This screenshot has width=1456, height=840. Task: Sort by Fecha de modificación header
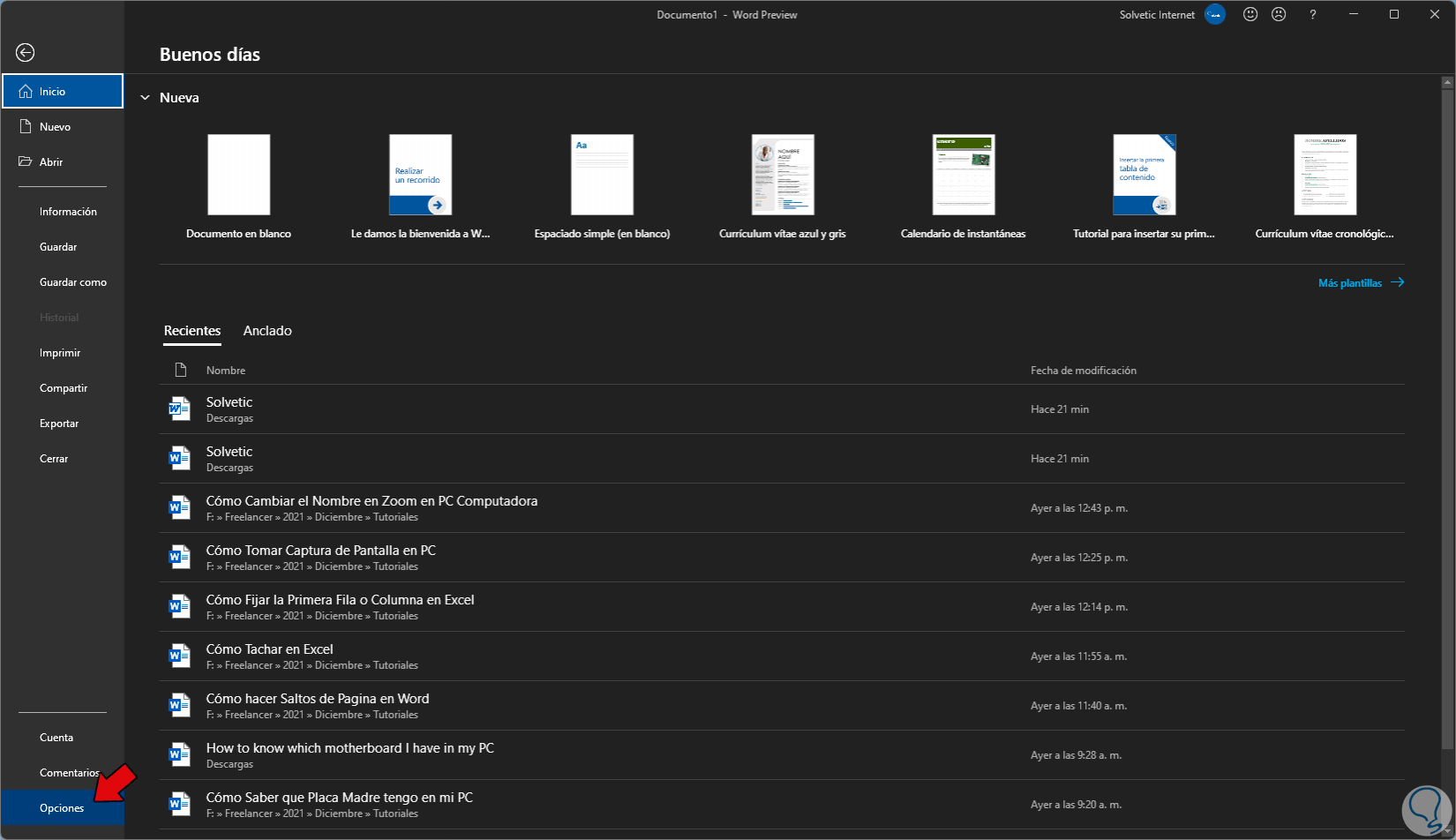tap(1084, 371)
